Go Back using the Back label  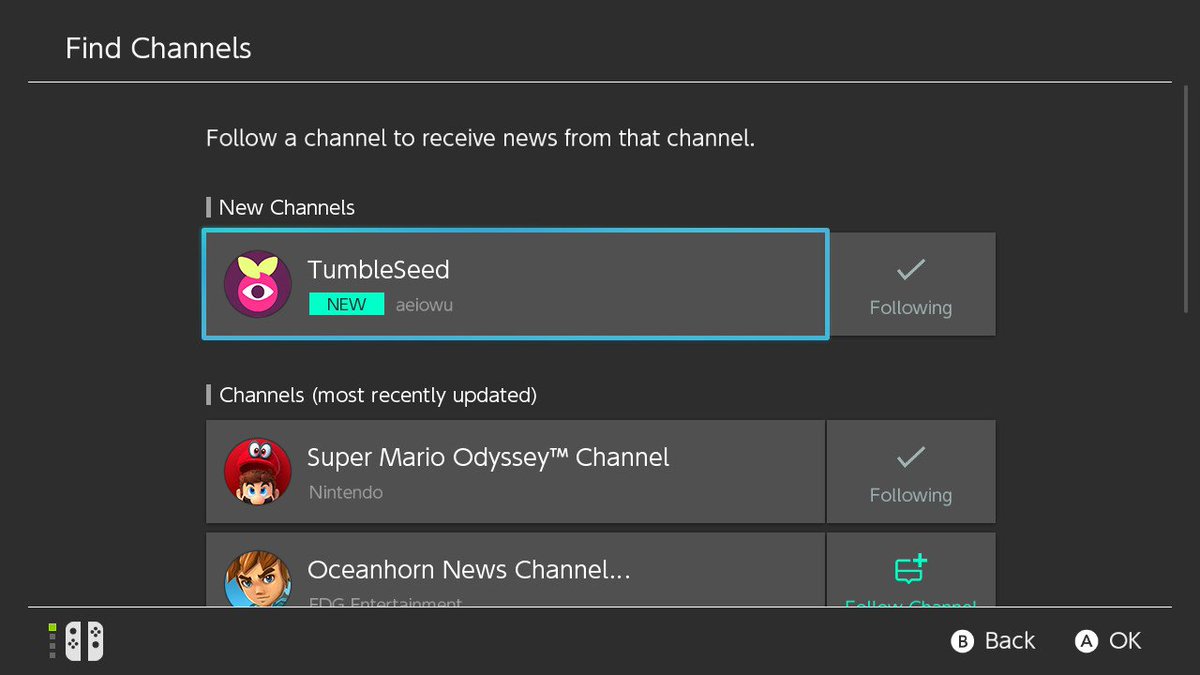(x=1010, y=641)
